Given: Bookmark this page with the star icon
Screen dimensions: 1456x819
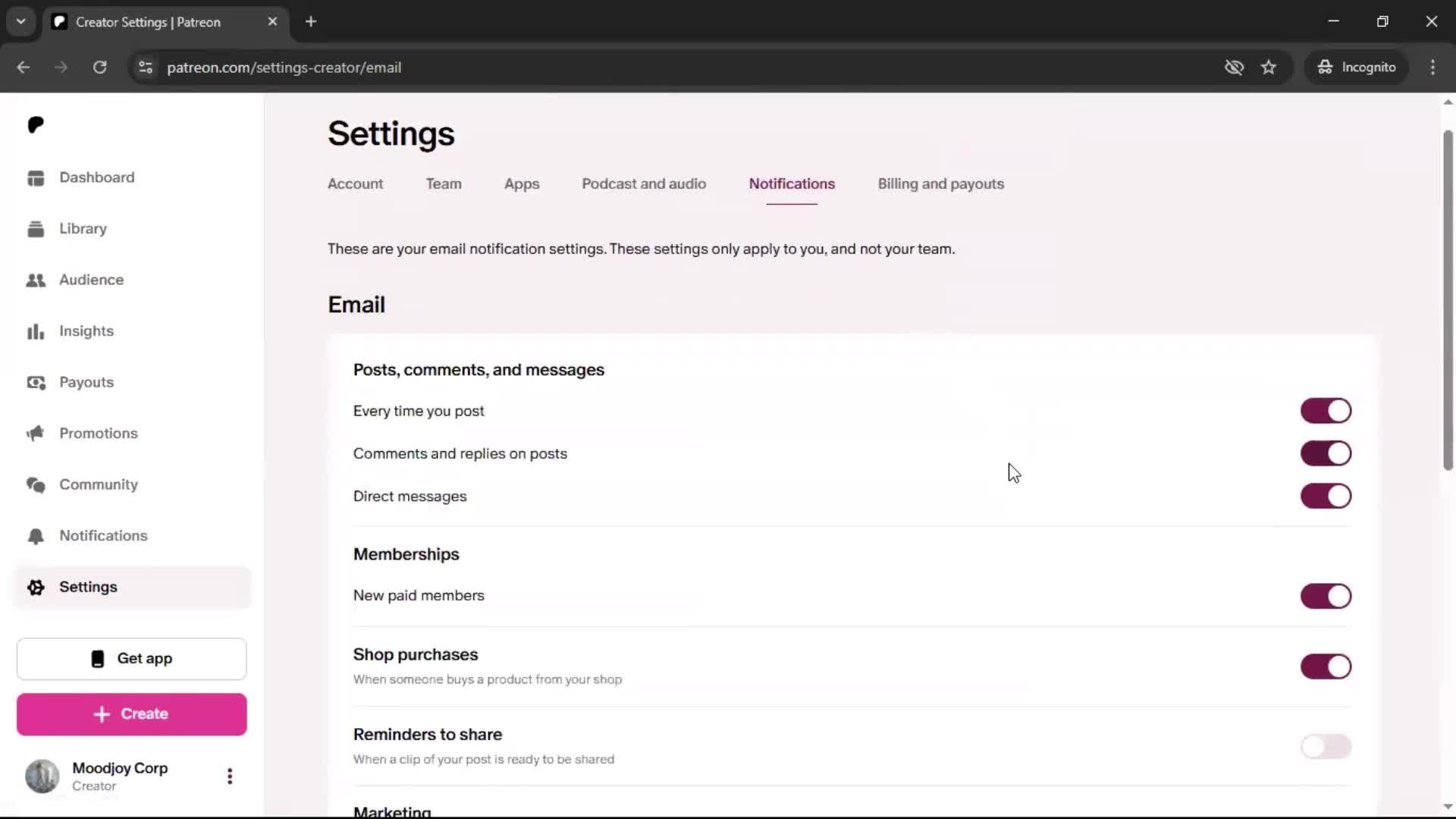Looking at the screenshot, I should click(1269, 67).
